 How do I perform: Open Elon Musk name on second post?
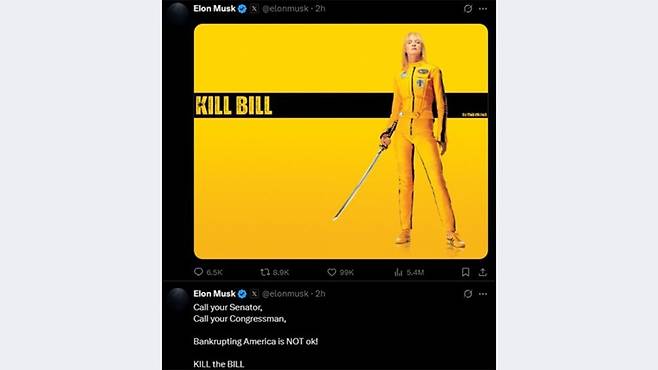[214, 294]
